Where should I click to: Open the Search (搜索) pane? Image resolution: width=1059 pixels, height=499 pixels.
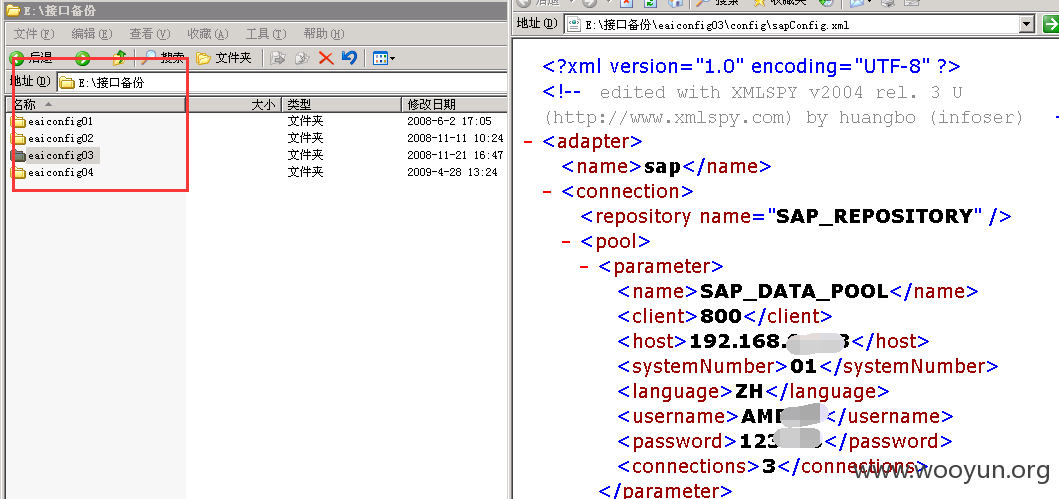[x=163, y=58]
